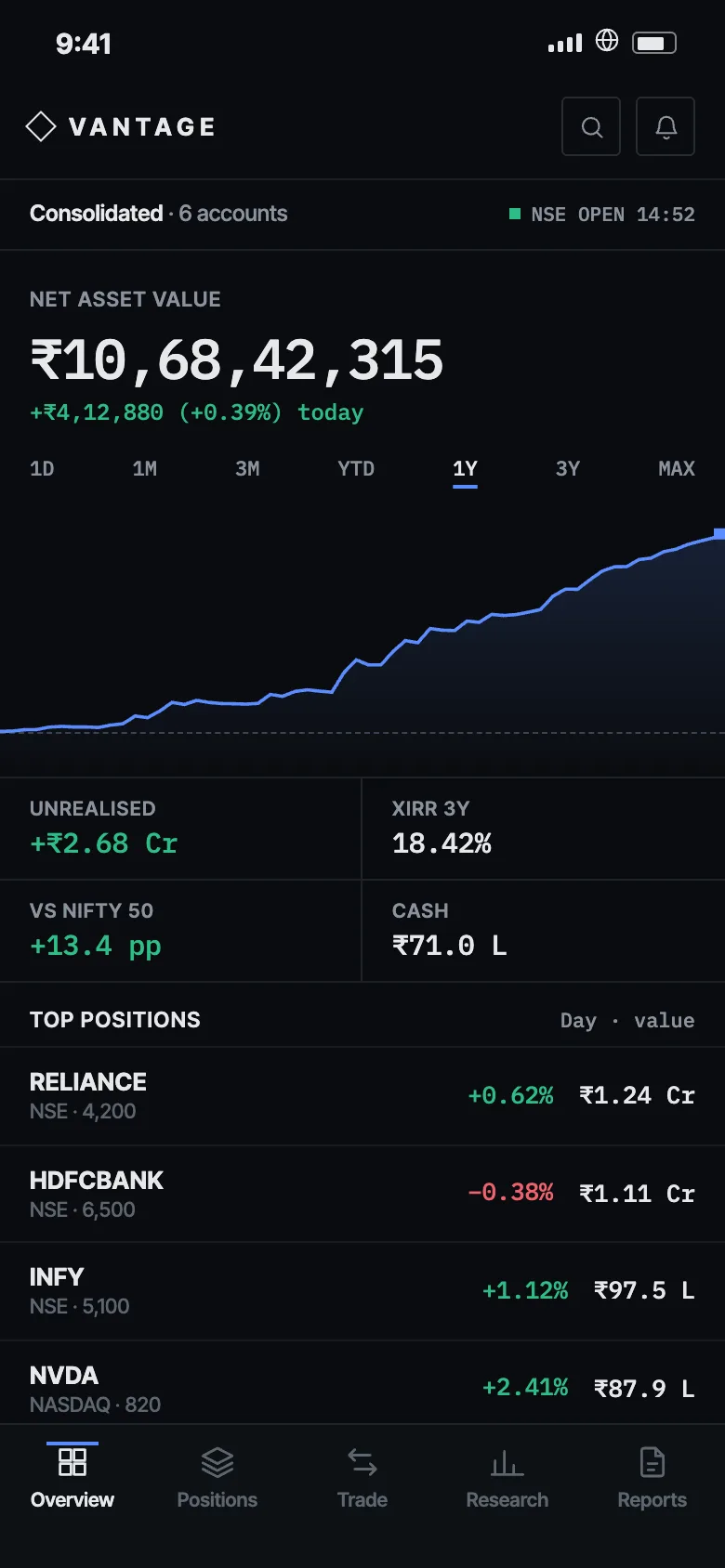Open the RELIANCE position row
This screenshot has width=725, height=1568.
click(x=362, y=1096)
